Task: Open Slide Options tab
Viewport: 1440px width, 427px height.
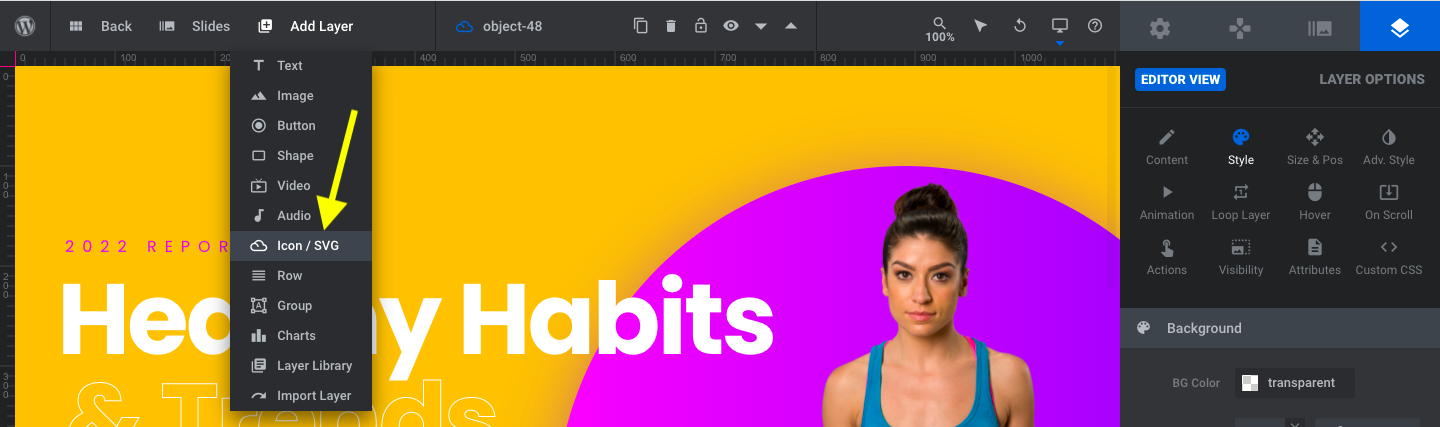Action: pos(1320,28)
